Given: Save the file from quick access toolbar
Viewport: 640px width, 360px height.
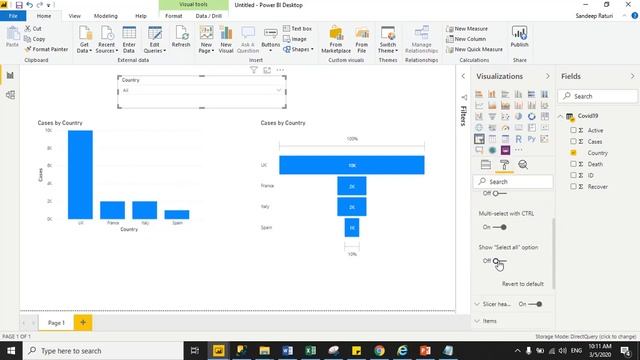Looking at the screenshot, I should (19, 5).
